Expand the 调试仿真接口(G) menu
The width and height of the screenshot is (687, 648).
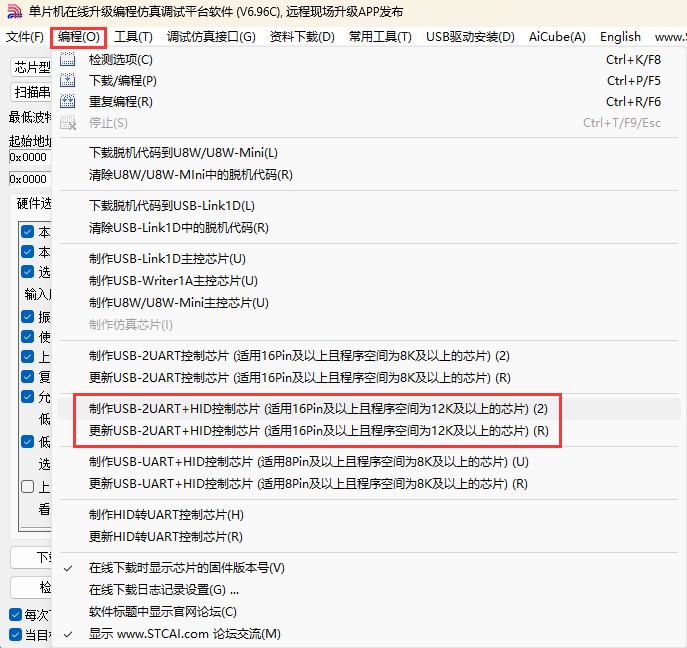pos(211,37)
